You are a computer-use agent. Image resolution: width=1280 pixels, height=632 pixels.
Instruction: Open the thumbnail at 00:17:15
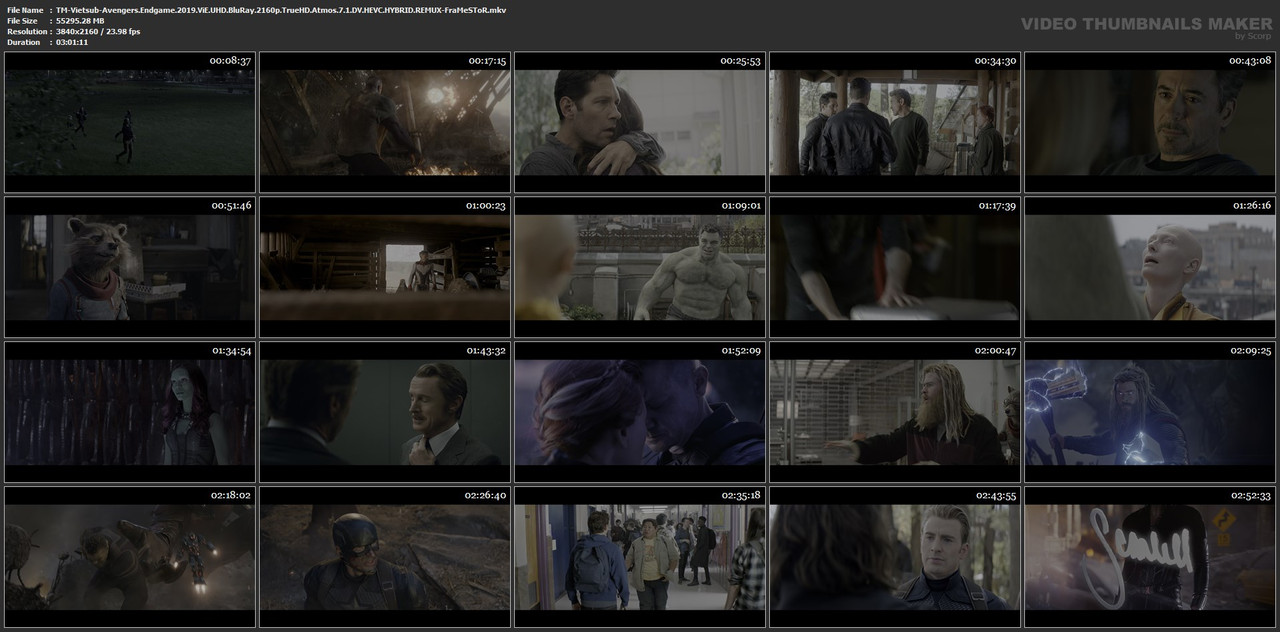tap(385, 122)
